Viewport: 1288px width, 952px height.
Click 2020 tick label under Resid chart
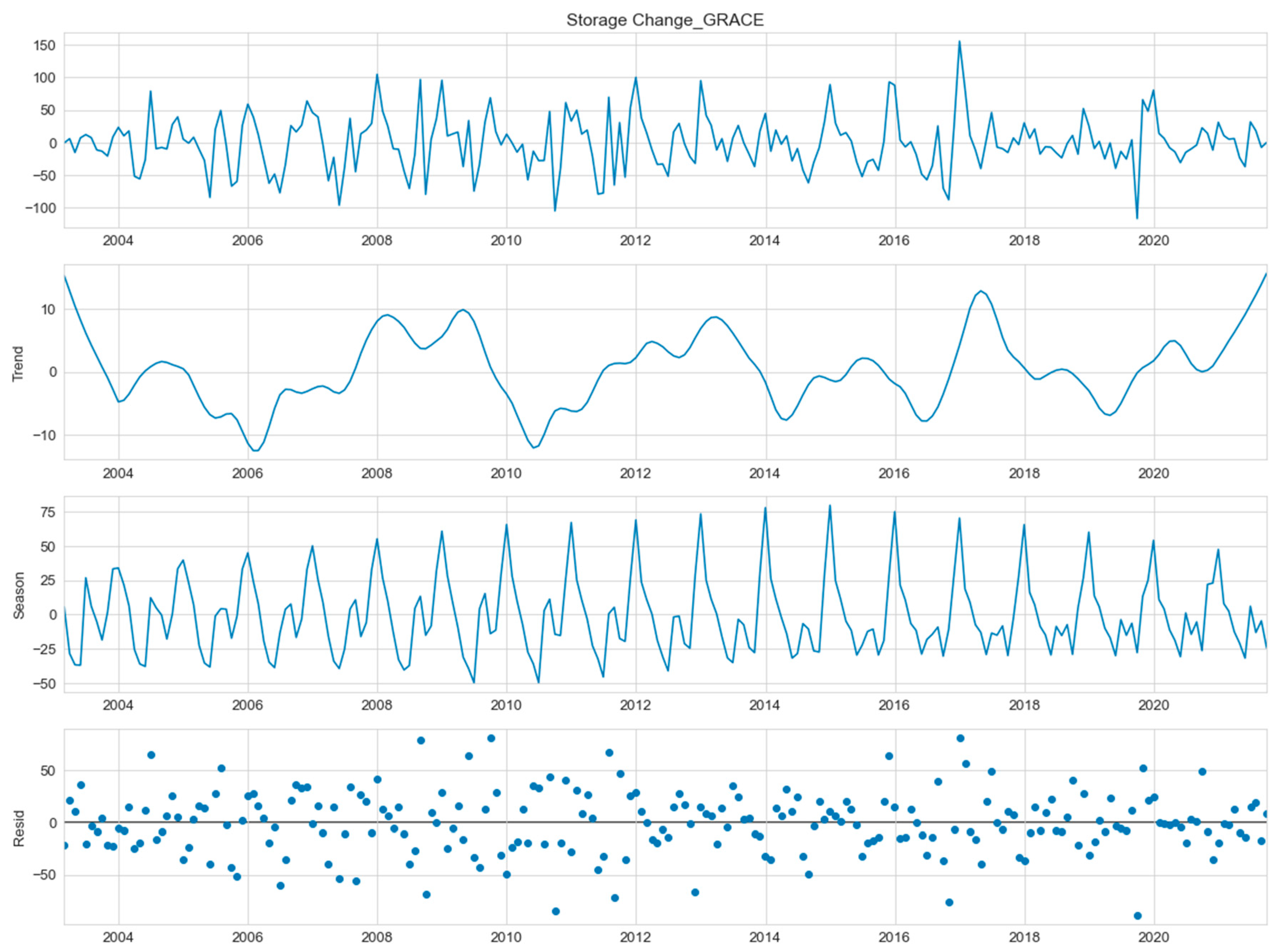coord(1153,938)
